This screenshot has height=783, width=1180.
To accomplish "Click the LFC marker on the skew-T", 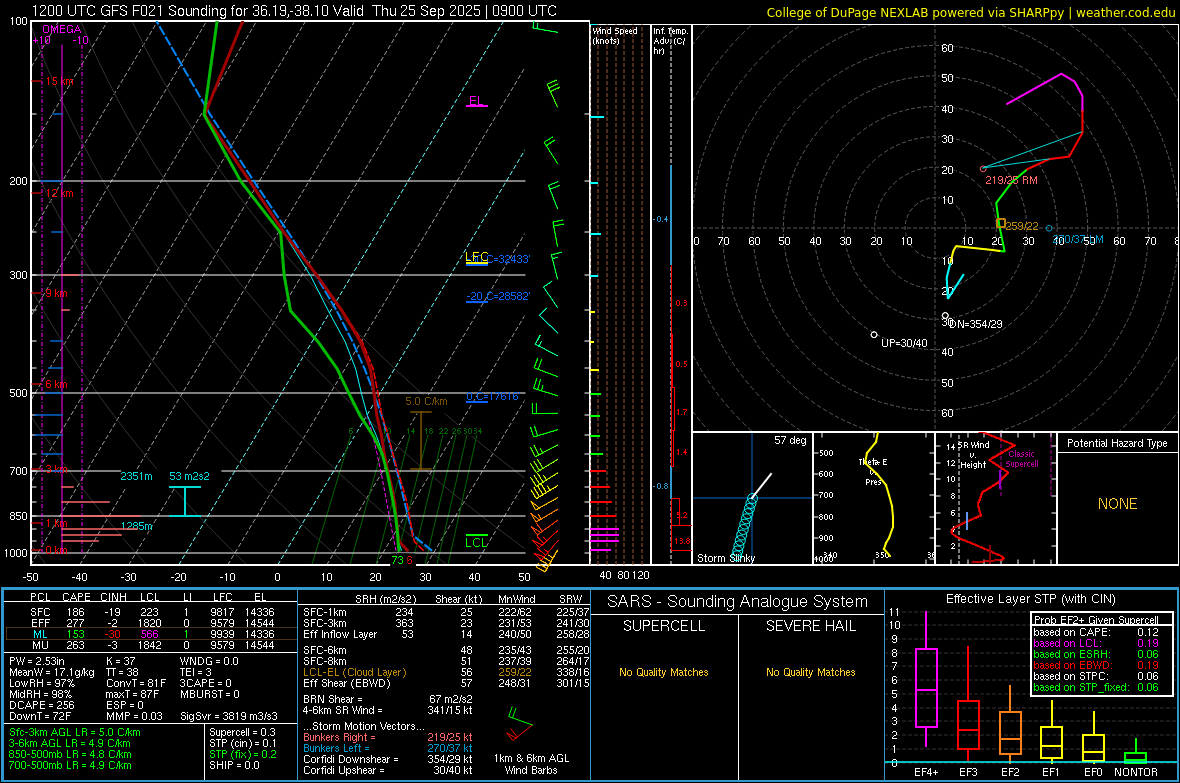I will pos(476,257).
